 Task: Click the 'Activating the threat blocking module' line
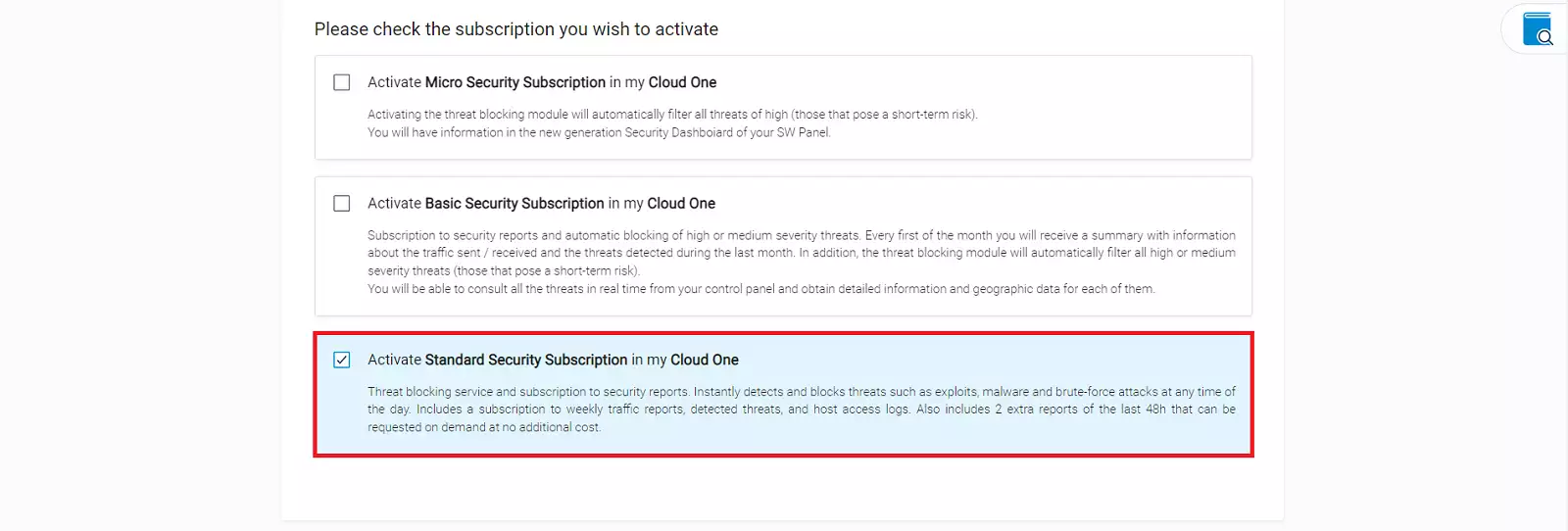[x=672, y=115]
